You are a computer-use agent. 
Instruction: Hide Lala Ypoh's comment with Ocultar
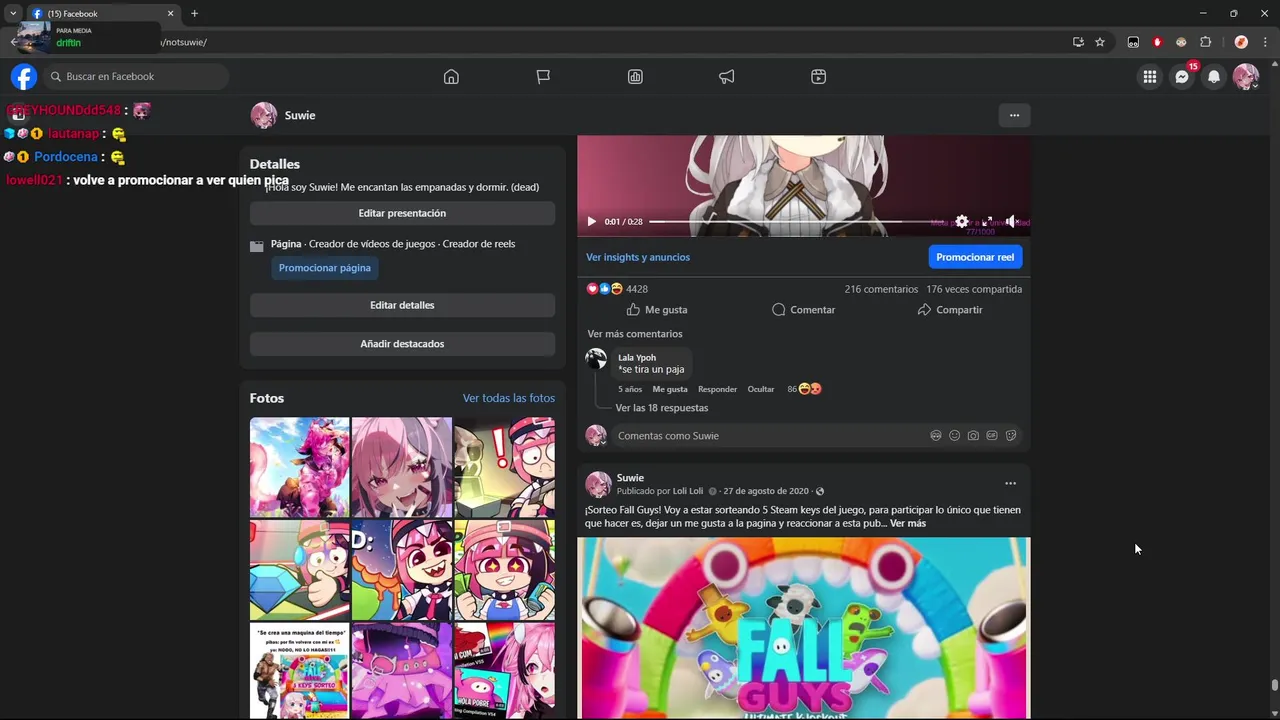click(761, 389)
